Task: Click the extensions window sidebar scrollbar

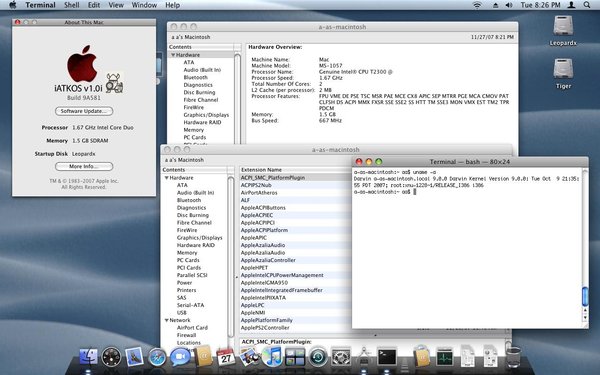Action: pyautogui.click(x=231, y=256)
